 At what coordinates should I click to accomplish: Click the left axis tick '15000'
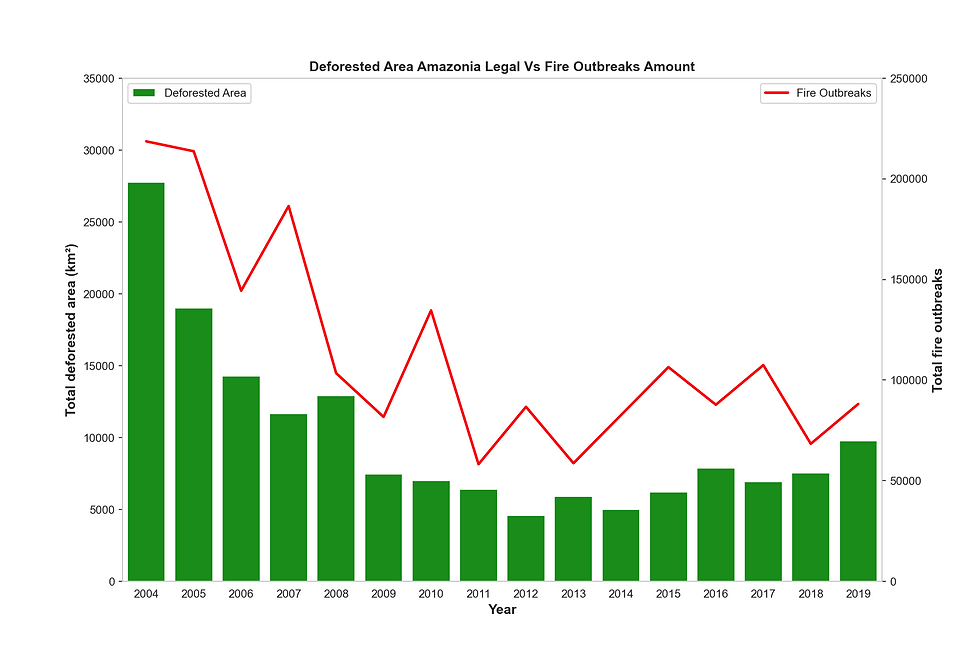99,366
